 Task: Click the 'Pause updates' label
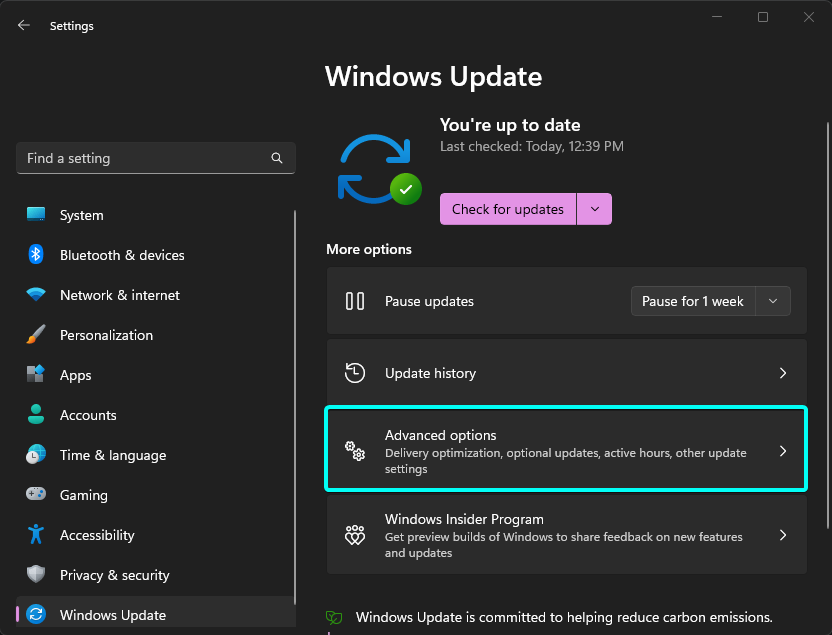click(x=429, y=301)
